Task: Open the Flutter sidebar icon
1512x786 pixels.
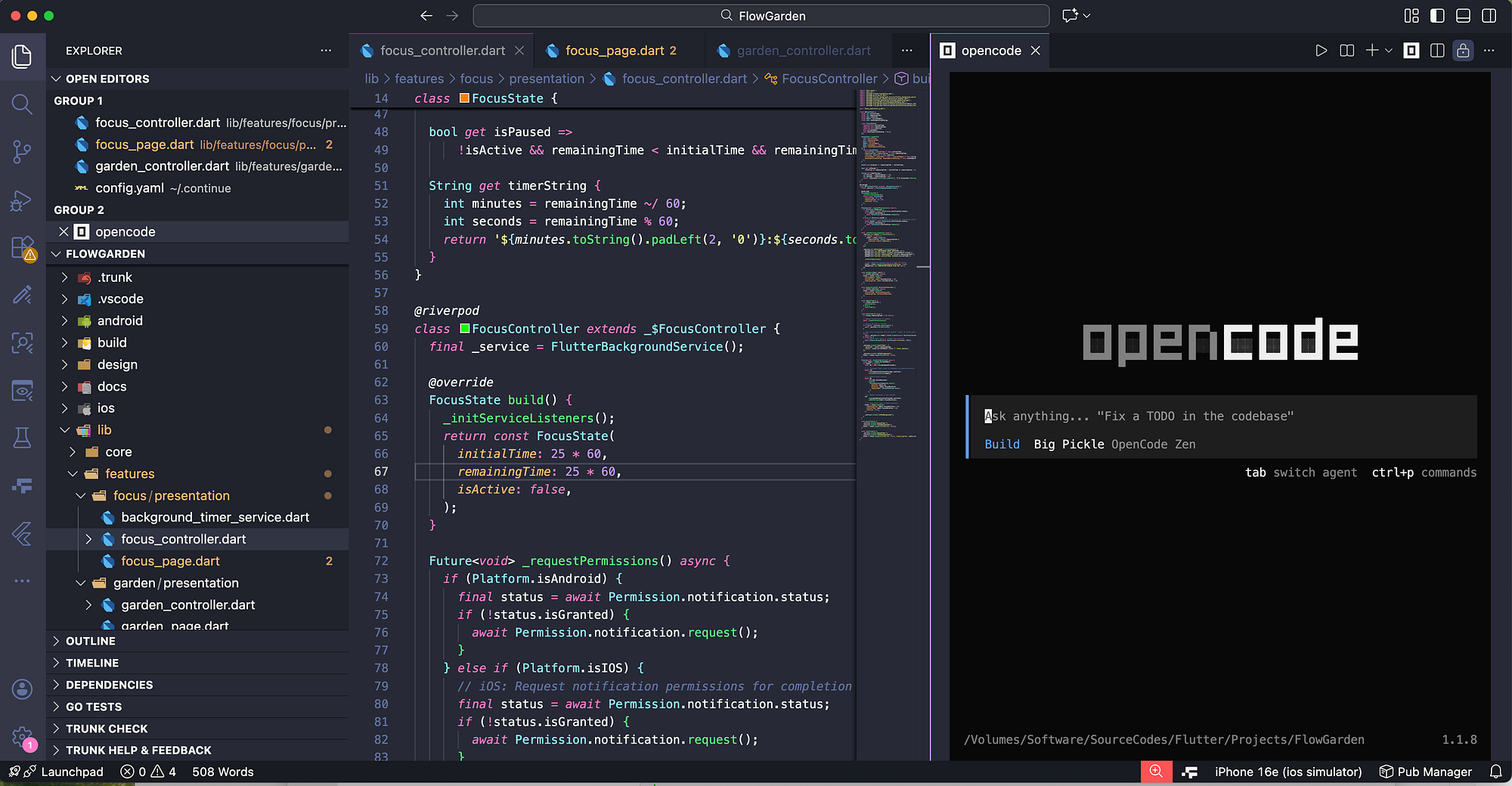Action: click(x=22, y=534)
